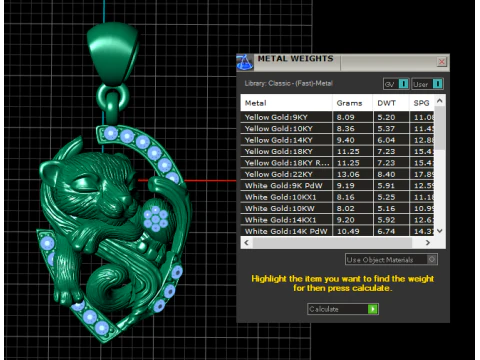Click the Metal Weights flask icon
This screenshot has width=480, height=360.
(x=245, y=62)
